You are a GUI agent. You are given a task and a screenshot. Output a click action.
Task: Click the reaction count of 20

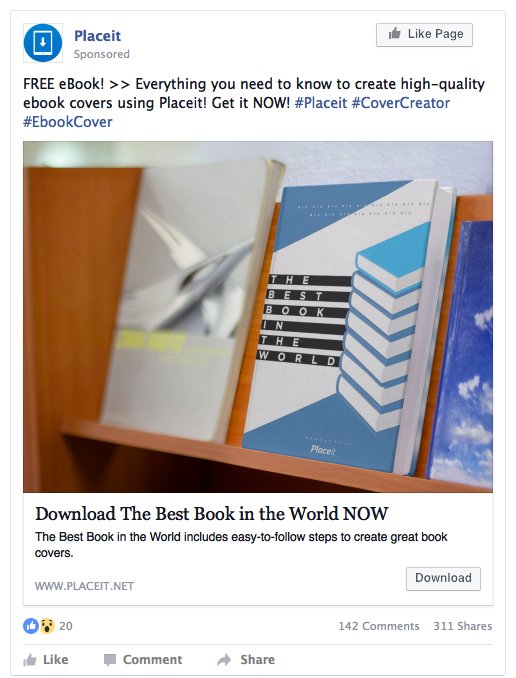coord(66,626)
